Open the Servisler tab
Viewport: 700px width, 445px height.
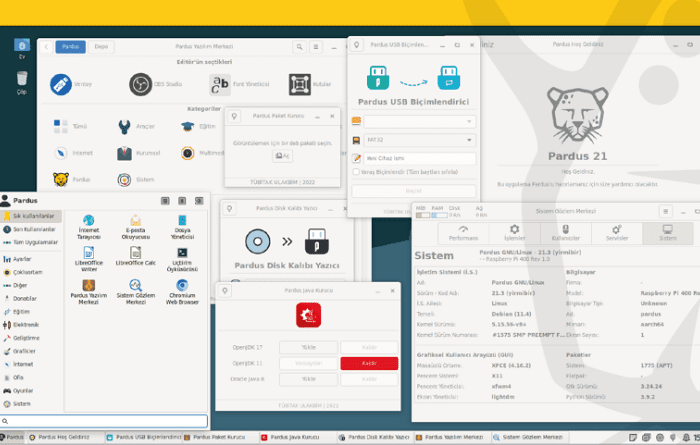click(x=617, y=233)
